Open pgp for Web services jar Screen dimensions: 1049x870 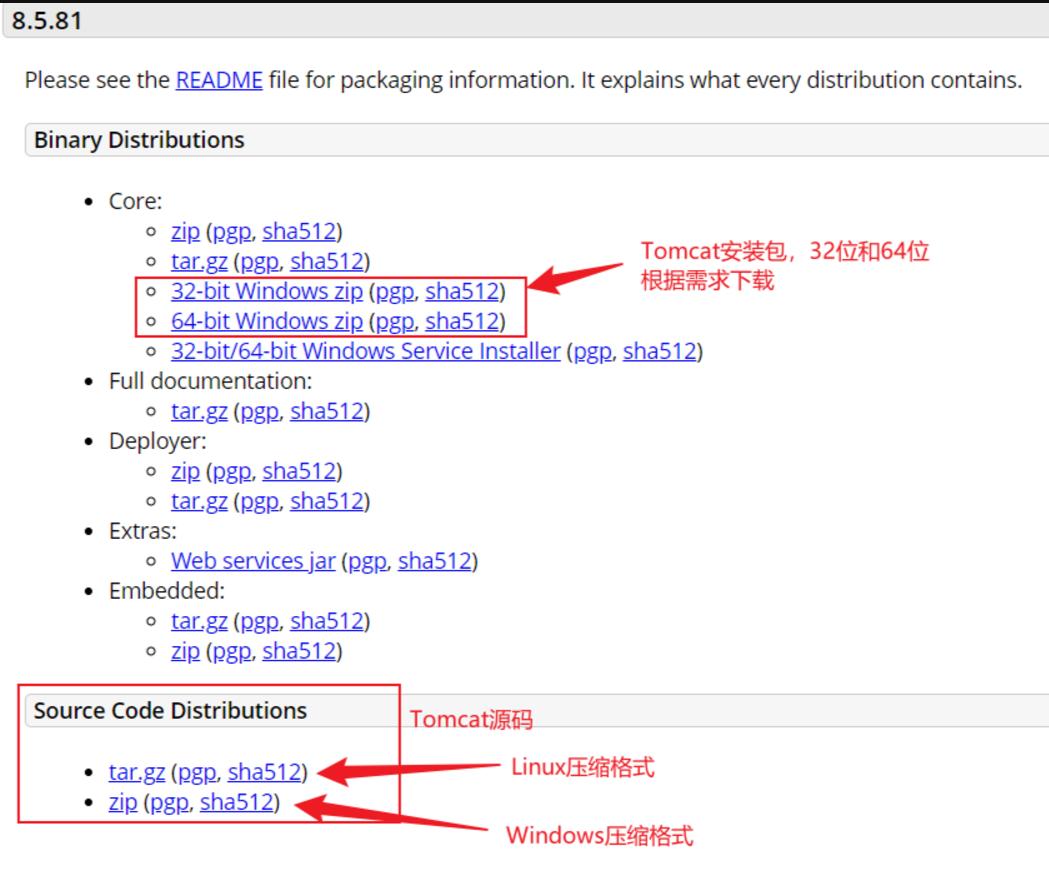[x=368, y=561]
